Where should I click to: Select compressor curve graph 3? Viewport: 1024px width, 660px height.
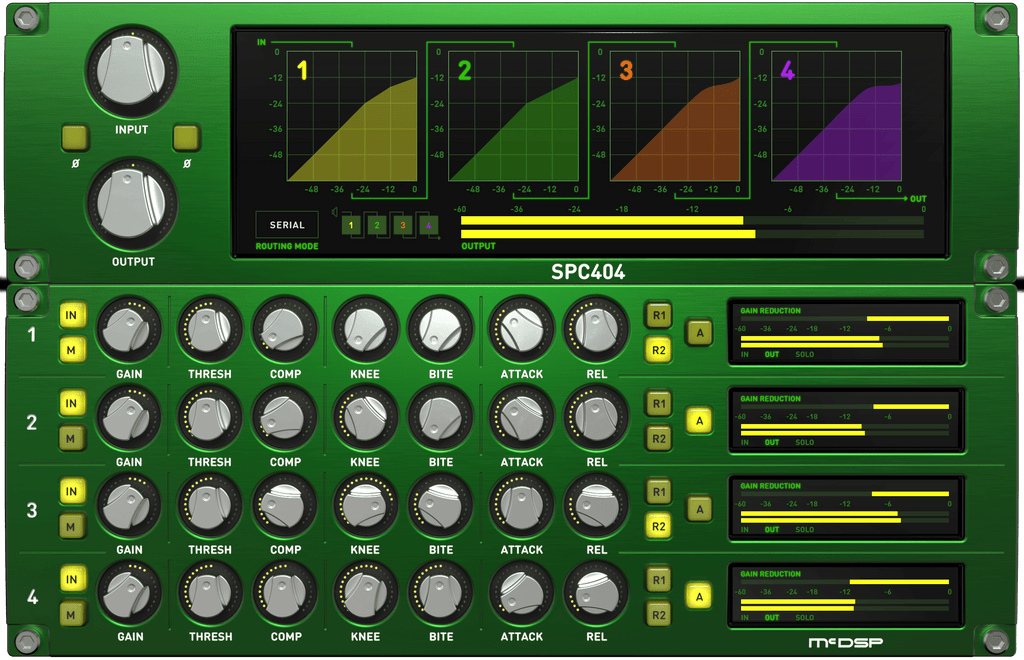(x=675, y=116)
